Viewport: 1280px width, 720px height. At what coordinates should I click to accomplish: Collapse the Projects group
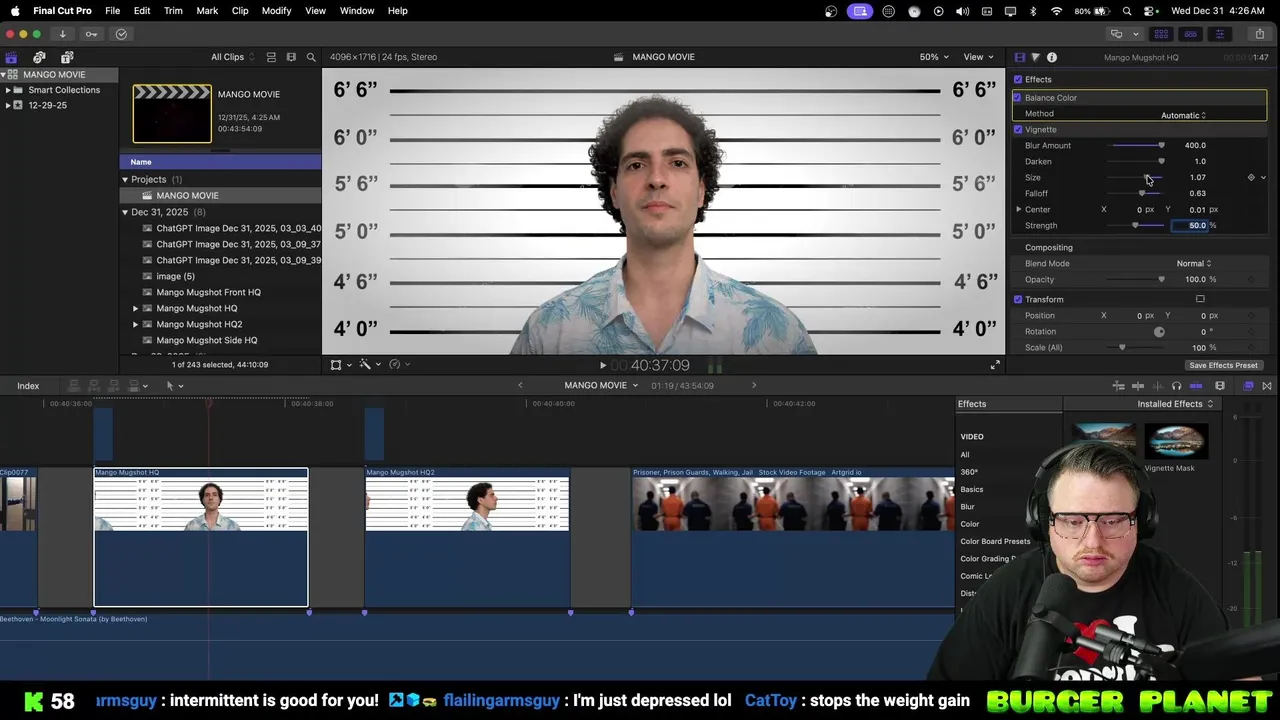tap(125, 180)
